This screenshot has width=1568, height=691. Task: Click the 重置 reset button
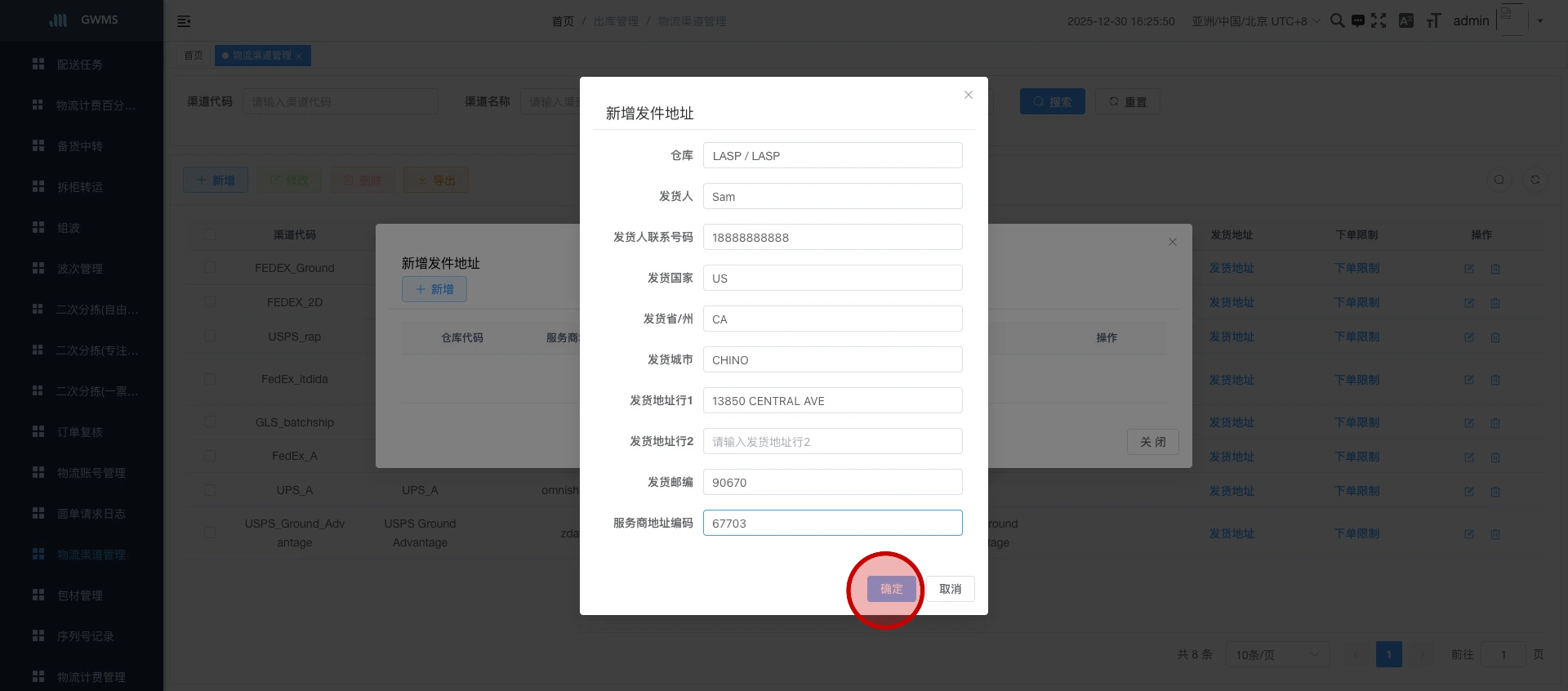[1127, 101]
